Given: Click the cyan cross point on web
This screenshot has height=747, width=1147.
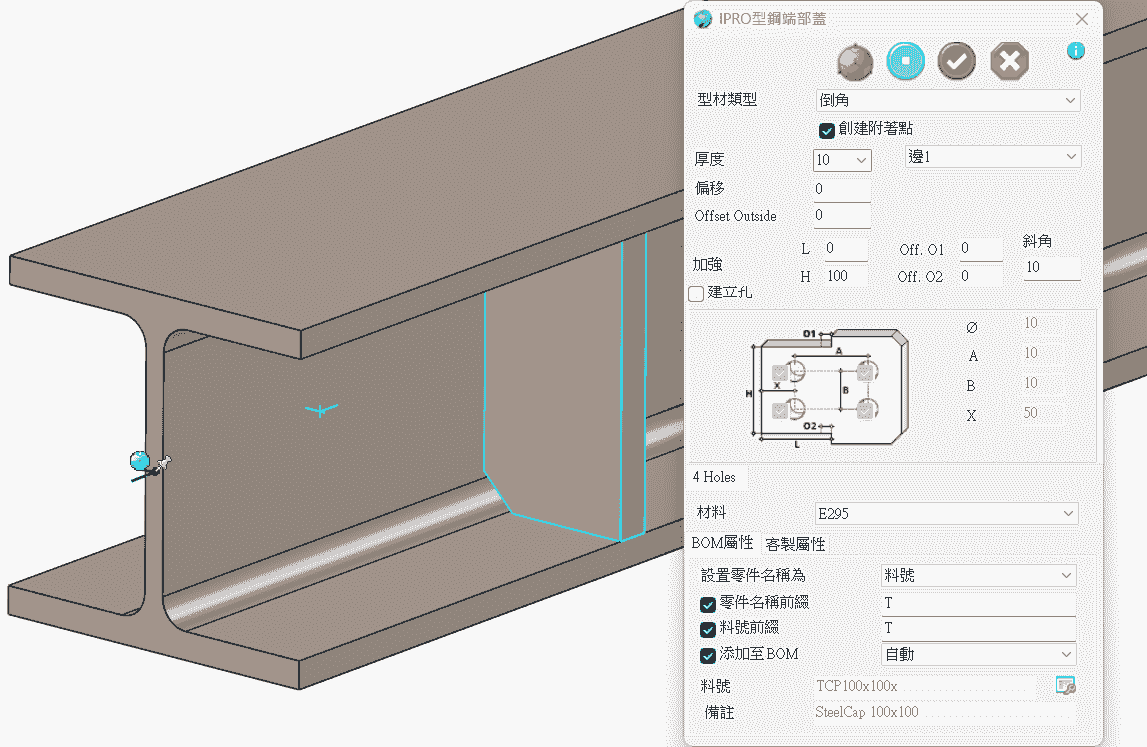Looking at the screenshot, I should 320,410.
